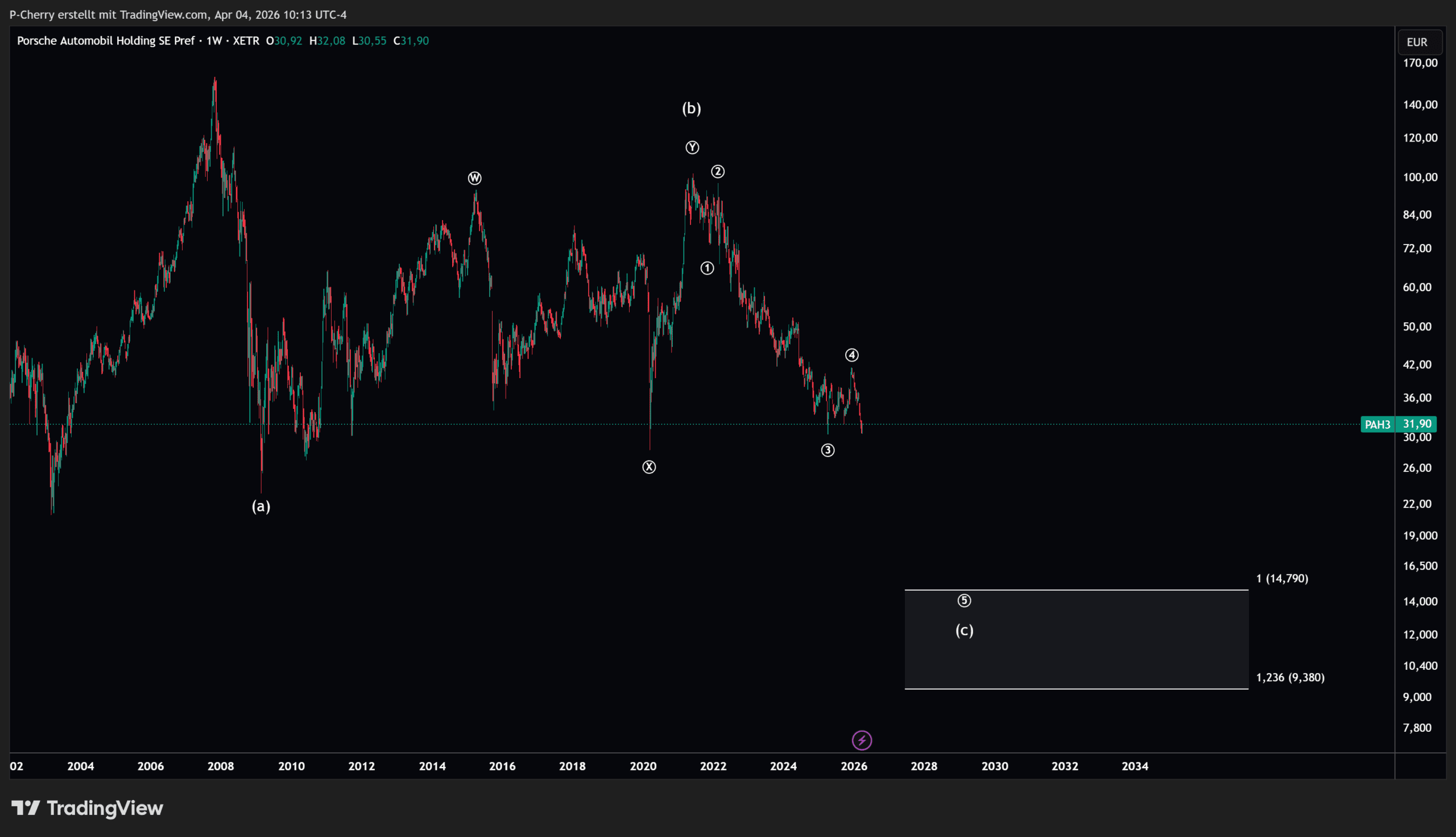Select the (a) wave text label
This screenshot has height=837, width=1456.
pos(261,506)
